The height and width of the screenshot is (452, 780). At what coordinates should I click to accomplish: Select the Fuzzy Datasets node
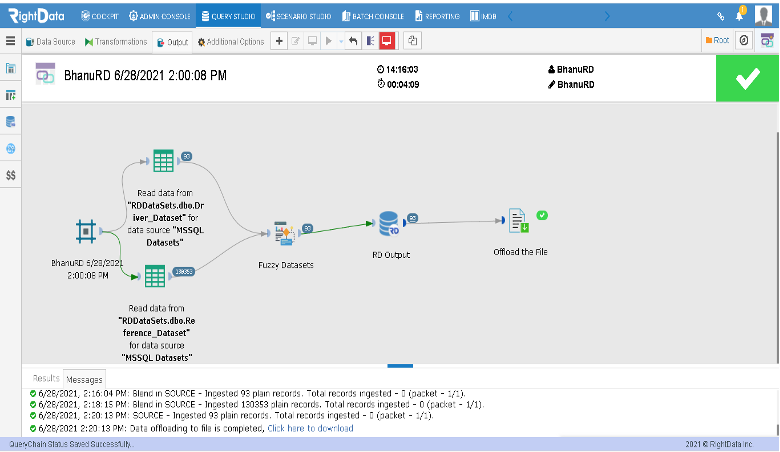(285, 233)
